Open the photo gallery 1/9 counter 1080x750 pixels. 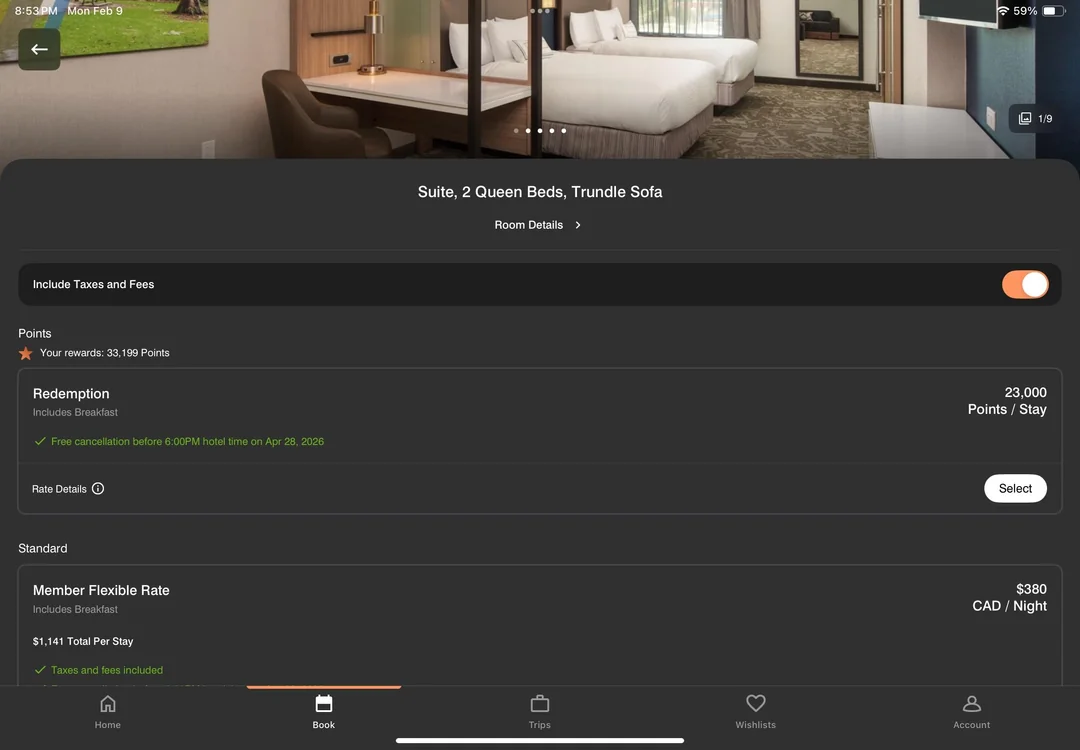click(x=1034, y=119)
